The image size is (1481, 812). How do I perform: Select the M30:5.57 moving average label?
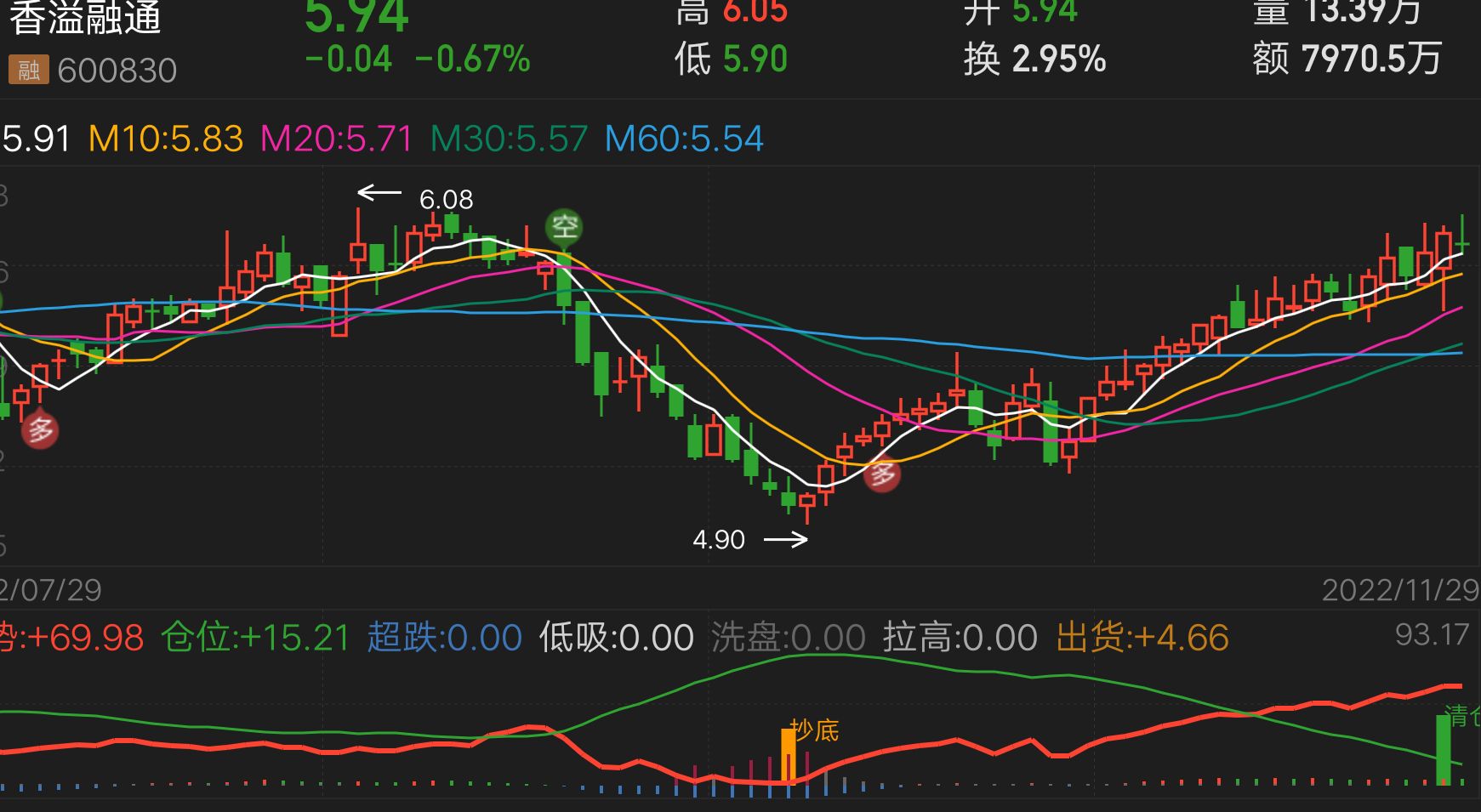click(x=510, y=139)
